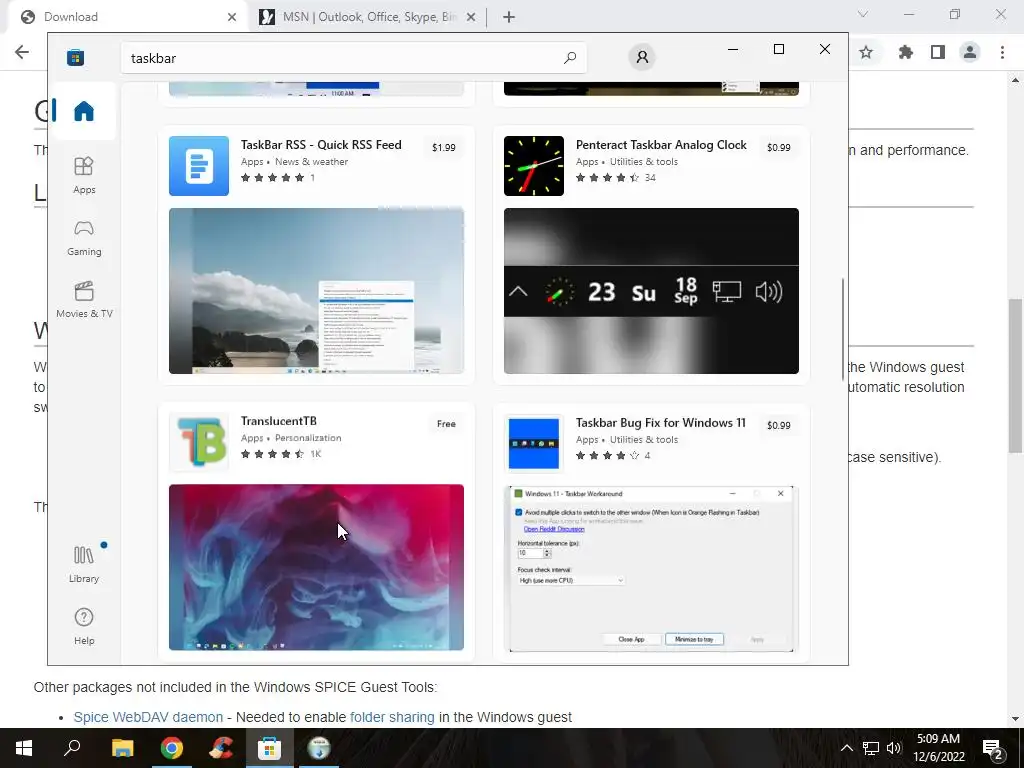
Task: Click the Penteract Analog Clock app icon
Action: pyautogui.click(x=534, y=166)
